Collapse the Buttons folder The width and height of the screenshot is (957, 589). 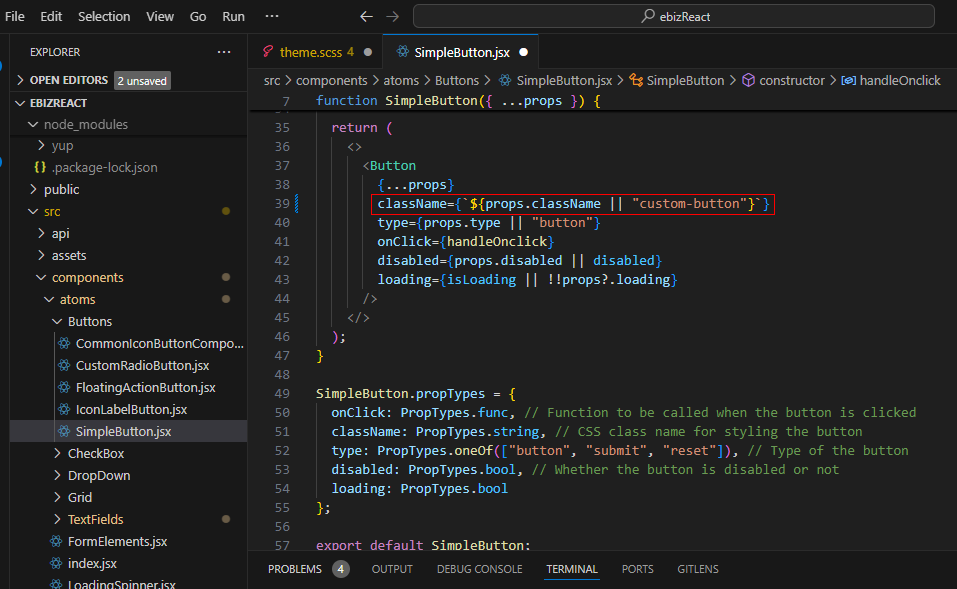pyautogui.click(x=82, y=321)
